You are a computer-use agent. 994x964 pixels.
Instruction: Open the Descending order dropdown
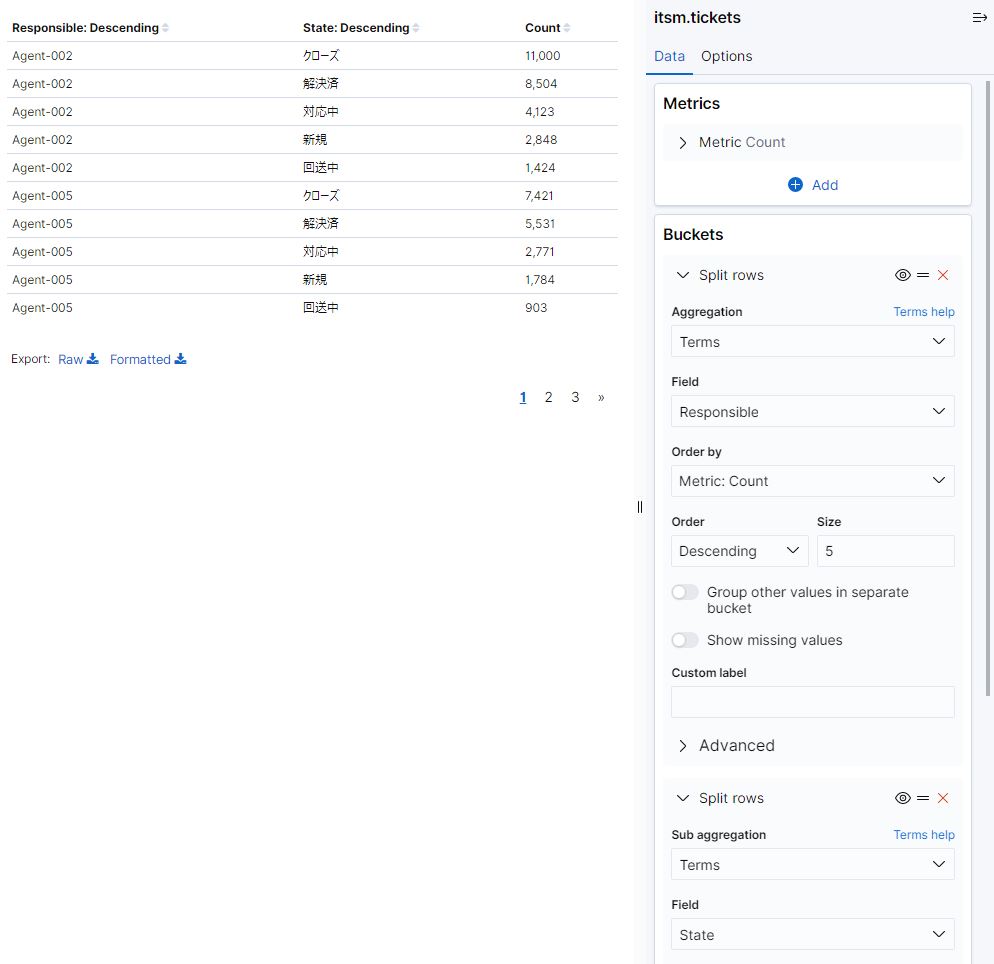pos(739,551)
